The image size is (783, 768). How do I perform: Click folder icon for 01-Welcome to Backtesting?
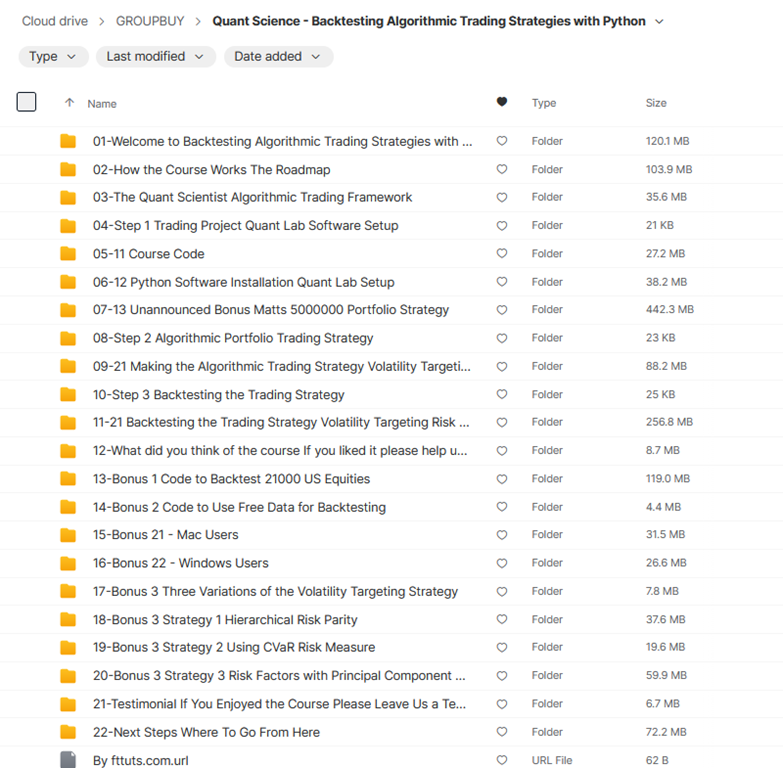68,141
